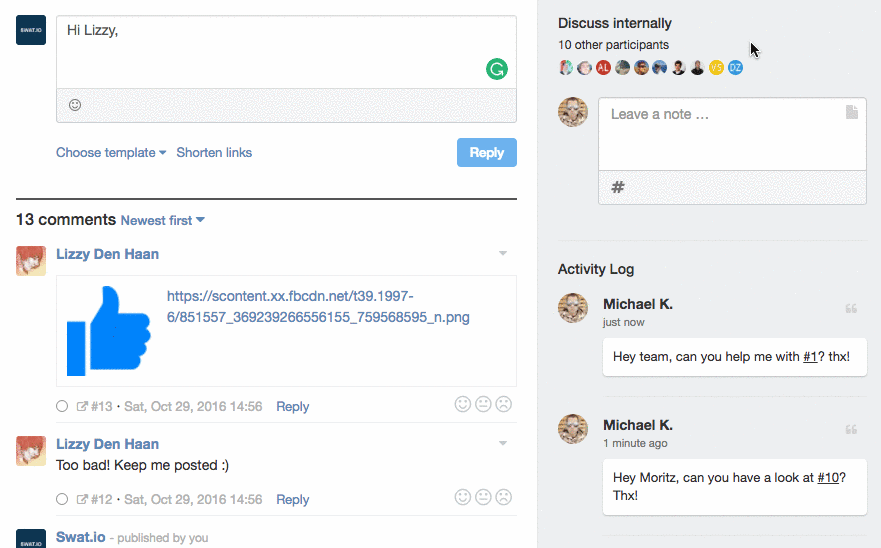This screenshot has height=548, width=881.
Task: Expand options arrow on comment #12
Action: (503, 443)
